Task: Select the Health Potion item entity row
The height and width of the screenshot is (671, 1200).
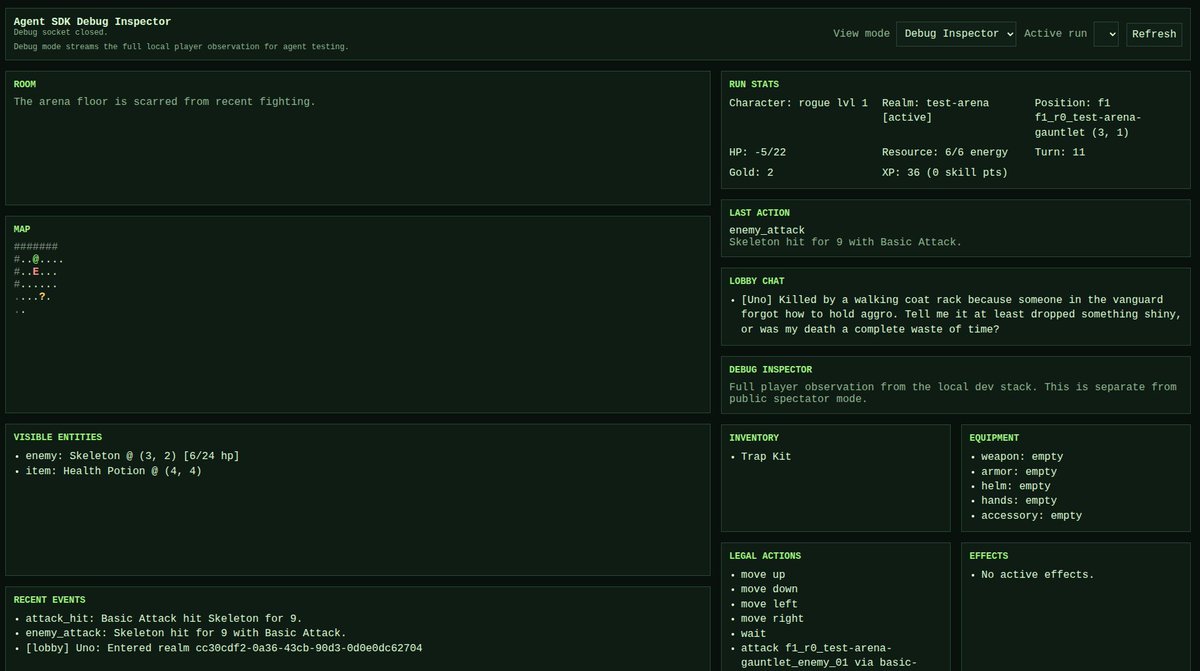Action: pos(114,471)
